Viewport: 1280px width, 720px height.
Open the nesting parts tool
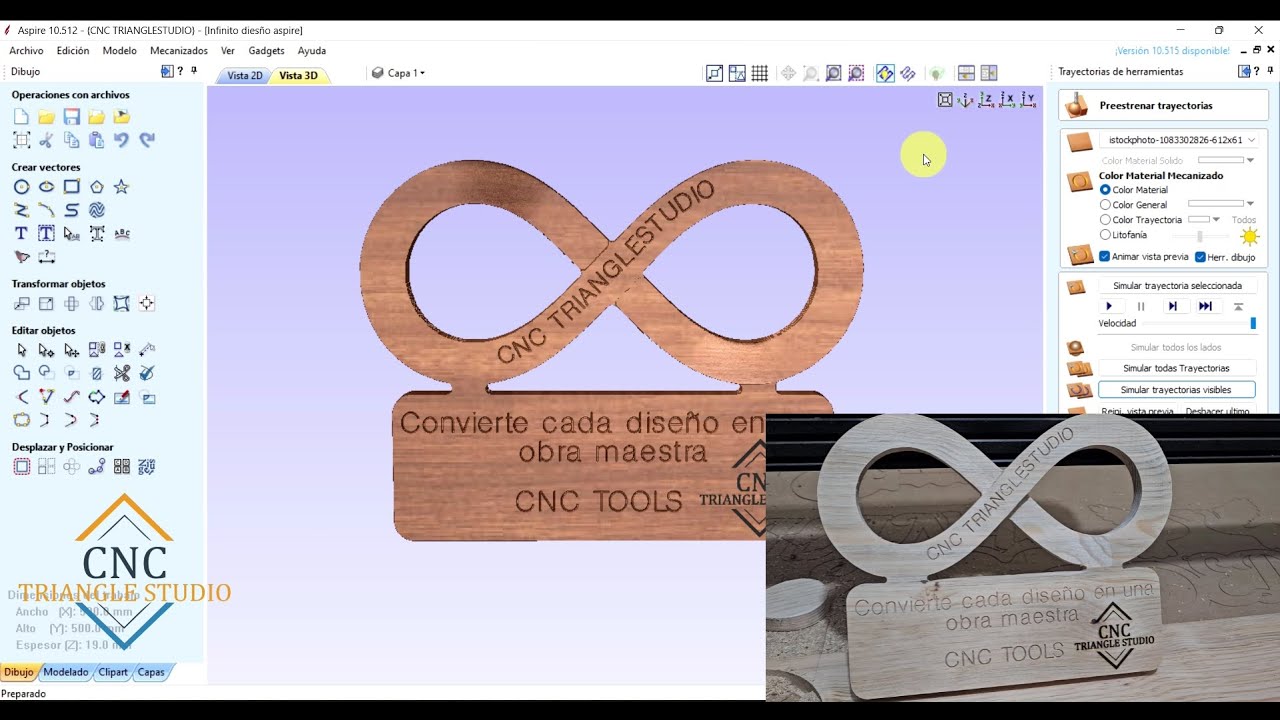point(147,467)
